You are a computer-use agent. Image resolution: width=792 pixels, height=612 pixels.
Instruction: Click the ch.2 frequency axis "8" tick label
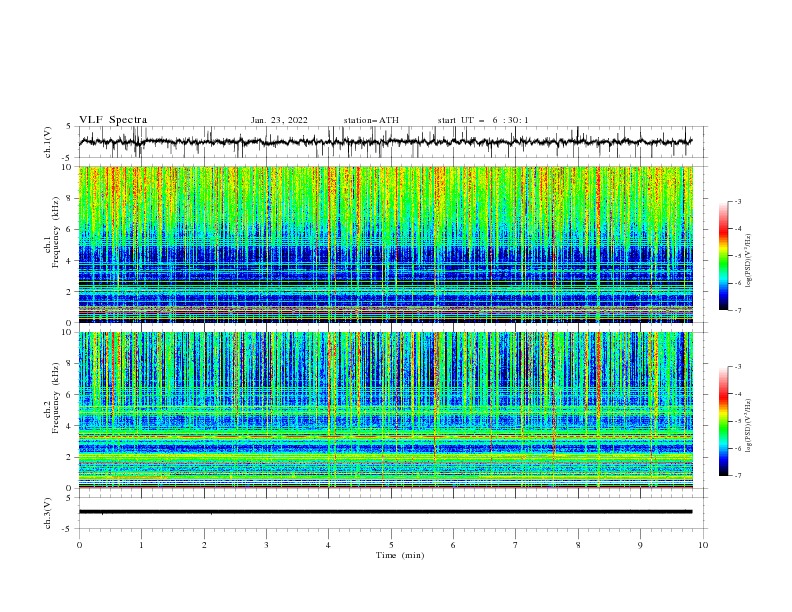[x=70, y=364]
